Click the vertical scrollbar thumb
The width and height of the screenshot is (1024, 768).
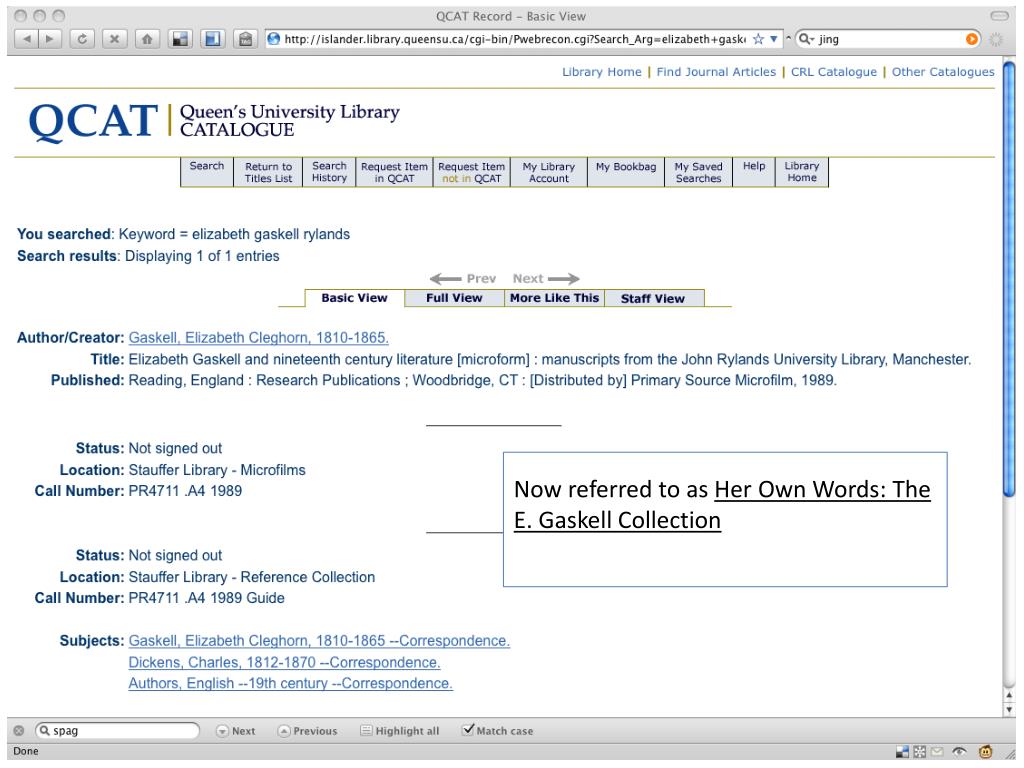(1010, 280)
